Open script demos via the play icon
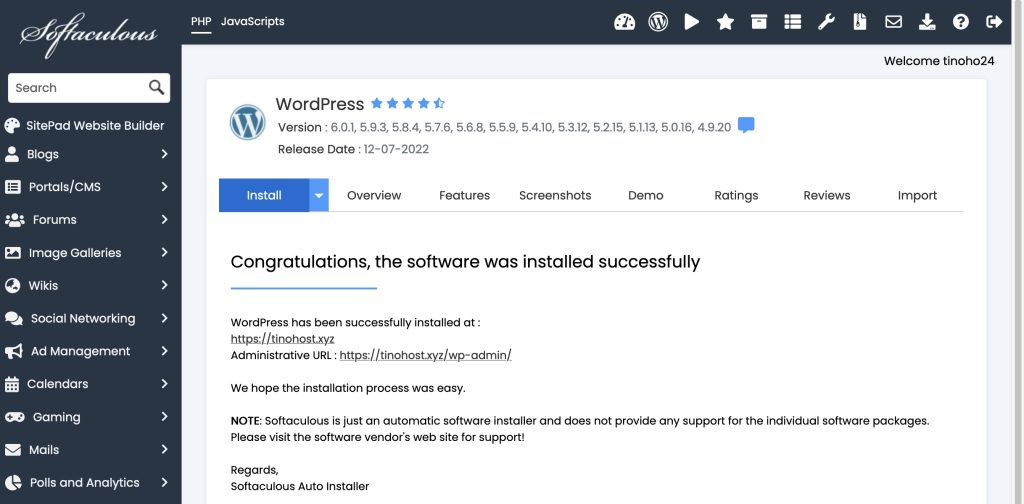The width and height of the screenshot is (1024, 504). coord(692,22)
